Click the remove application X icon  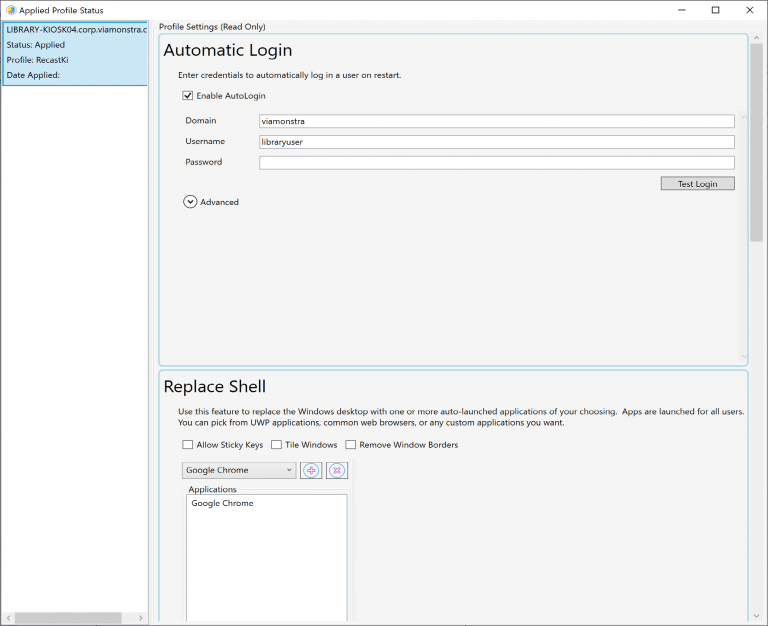point(337,470)
